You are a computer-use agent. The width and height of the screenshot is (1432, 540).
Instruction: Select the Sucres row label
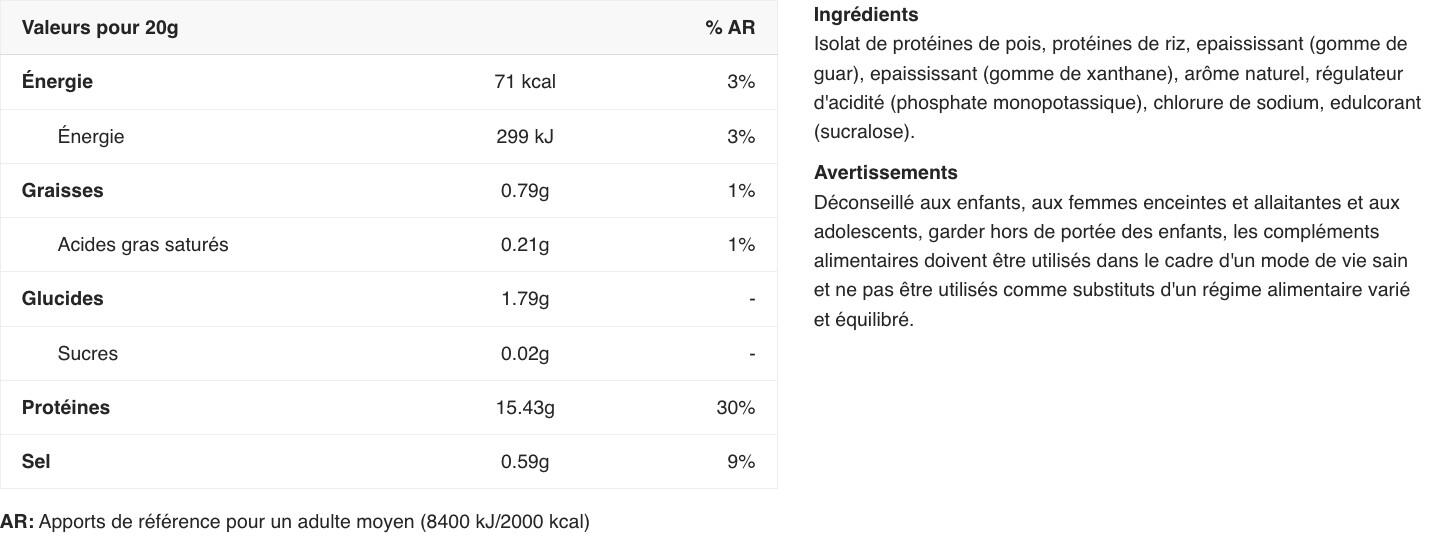[x=88, y=353]
